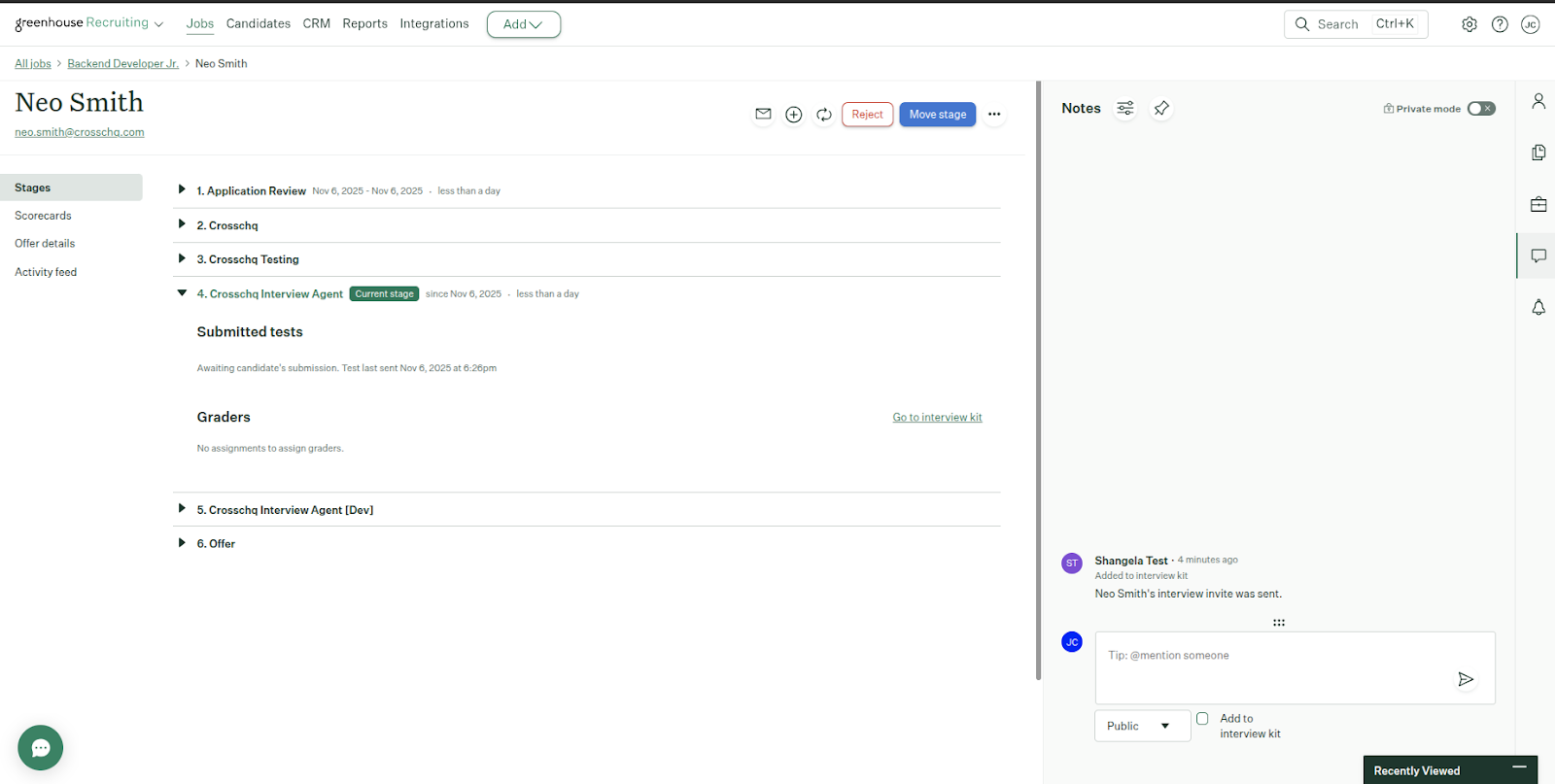Toggle Private mode switch
This screenshot has height=784, width=1555.
(x=1480, y=109)
